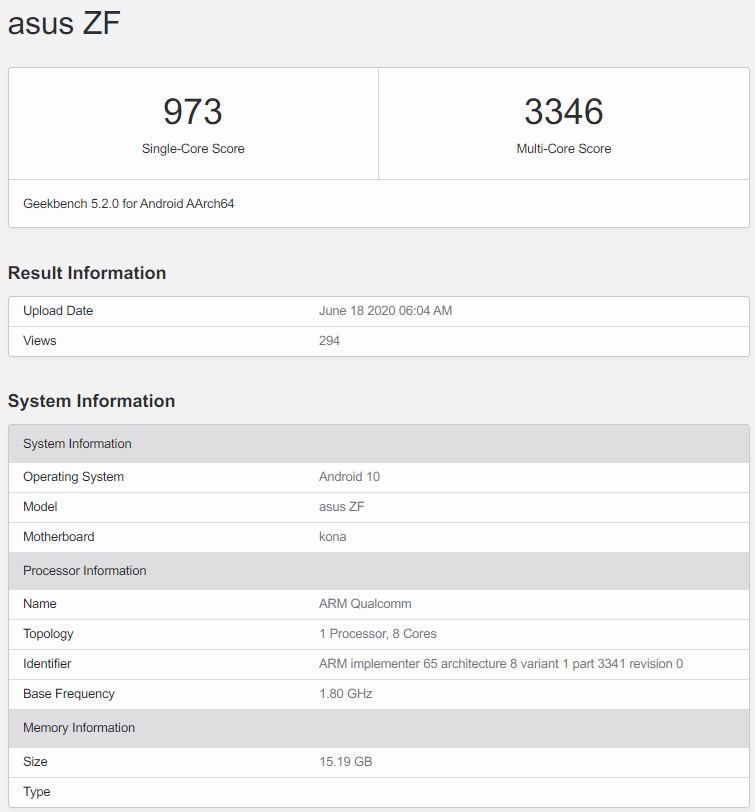Image resolution: width=755 pixels, height=812 pixels.
Task: Select the '1.80 GHz' value
Action: pos(346,694)
